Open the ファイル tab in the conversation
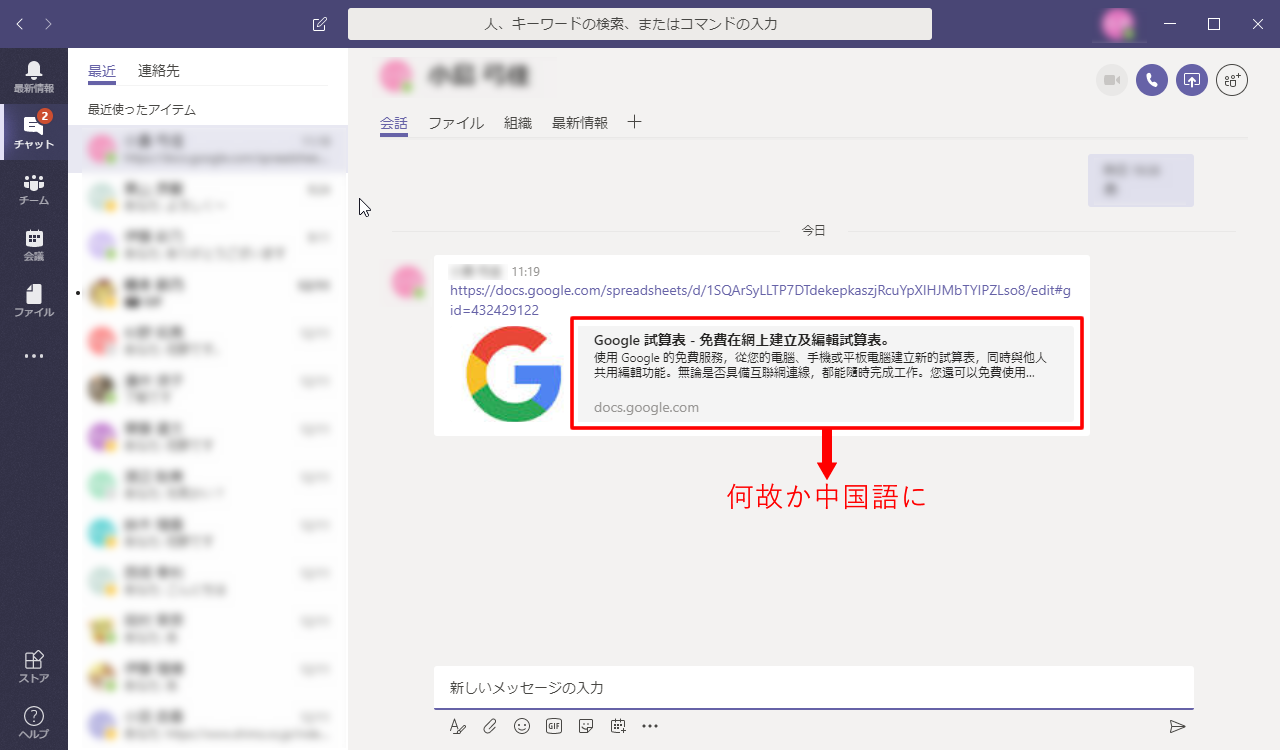 coord(456,122)
